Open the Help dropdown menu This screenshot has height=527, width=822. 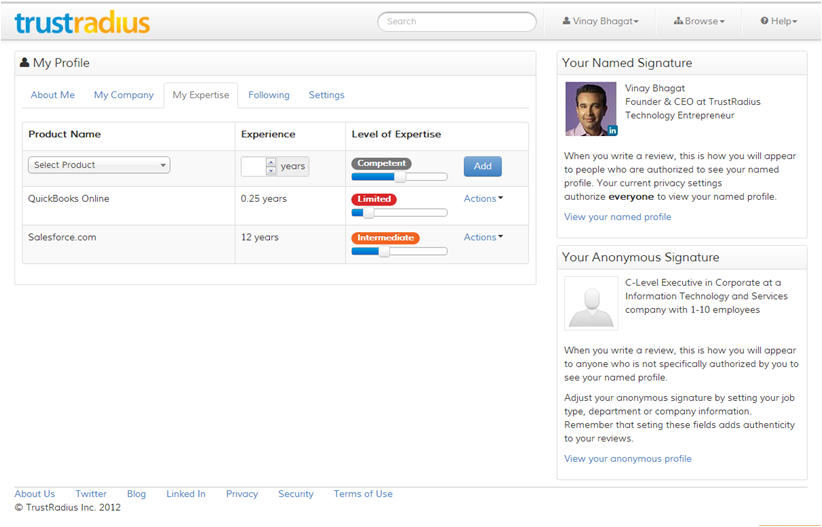pos(778,21)
